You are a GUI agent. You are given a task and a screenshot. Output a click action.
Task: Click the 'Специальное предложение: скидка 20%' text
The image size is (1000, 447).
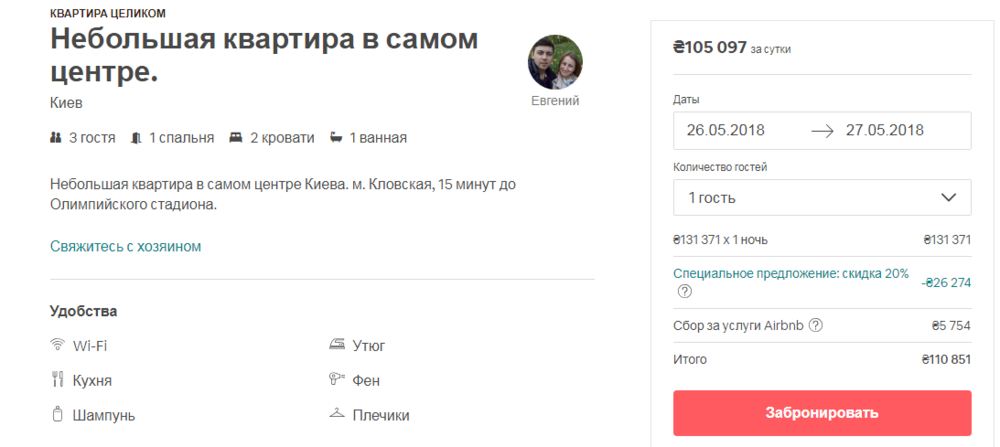tap(791, 273)
